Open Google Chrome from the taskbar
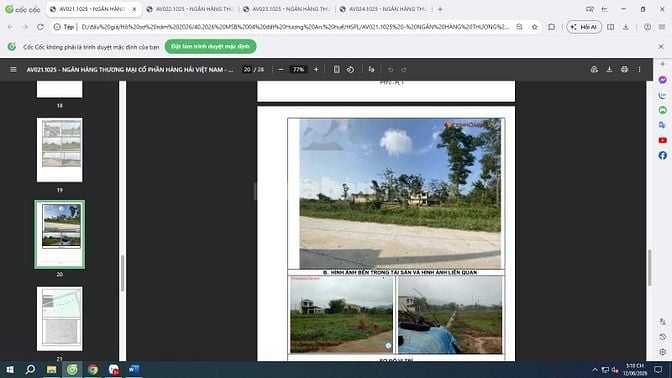This screenshot has width=672, height=378. (93, 369)
